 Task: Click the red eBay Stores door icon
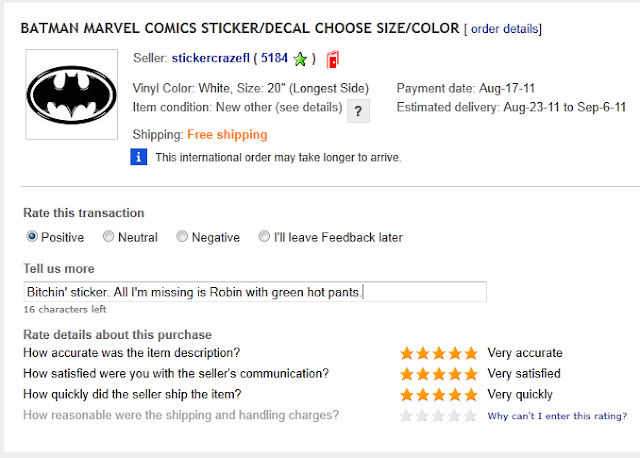click(x=333, y=60)
